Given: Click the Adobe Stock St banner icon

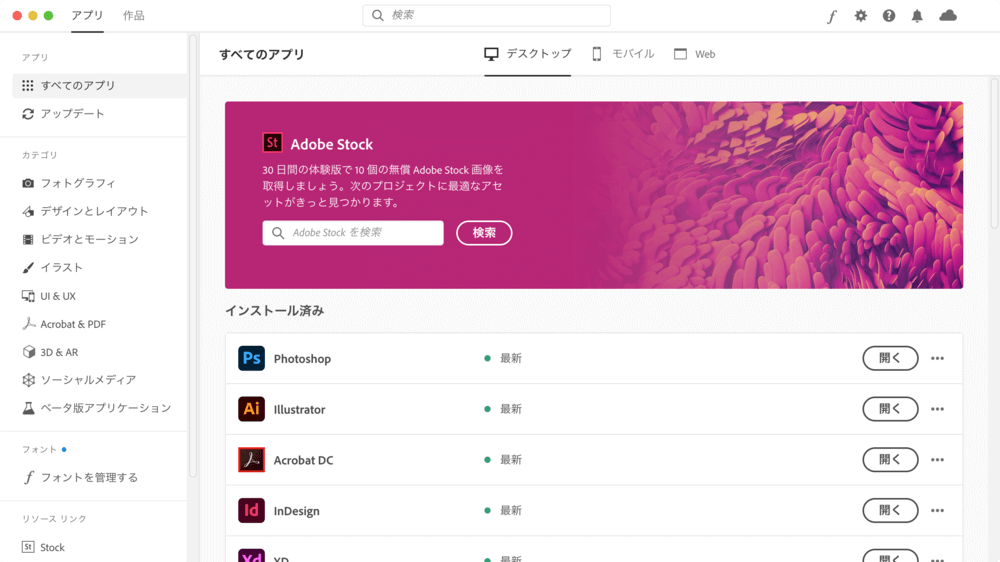Looking at the screenshot, I should 272,143.
